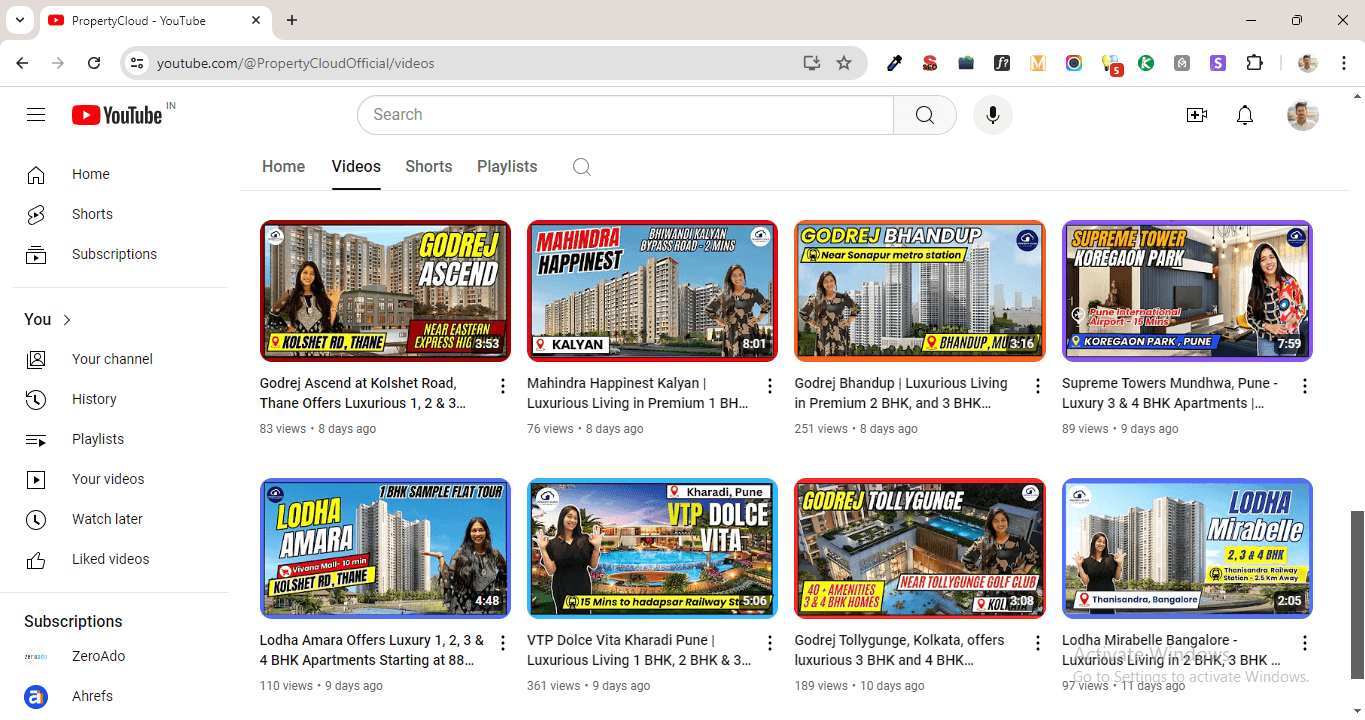This screenshot has width=1365, height=720.
Task: Switch to channel Shorts tab
Action: 429,167
